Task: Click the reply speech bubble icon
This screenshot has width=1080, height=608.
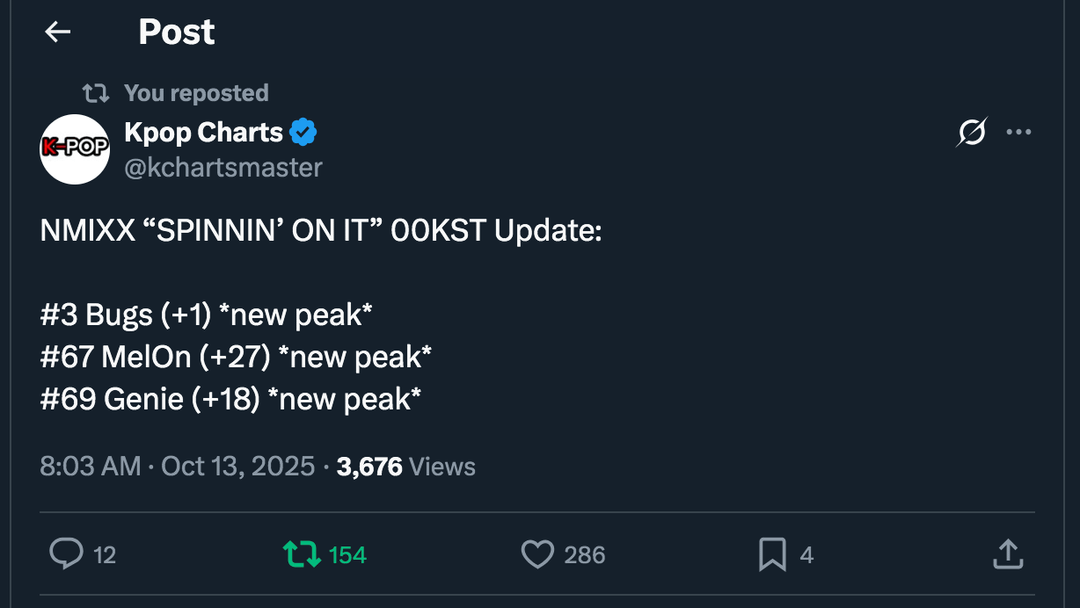Action: pos(66,554)
